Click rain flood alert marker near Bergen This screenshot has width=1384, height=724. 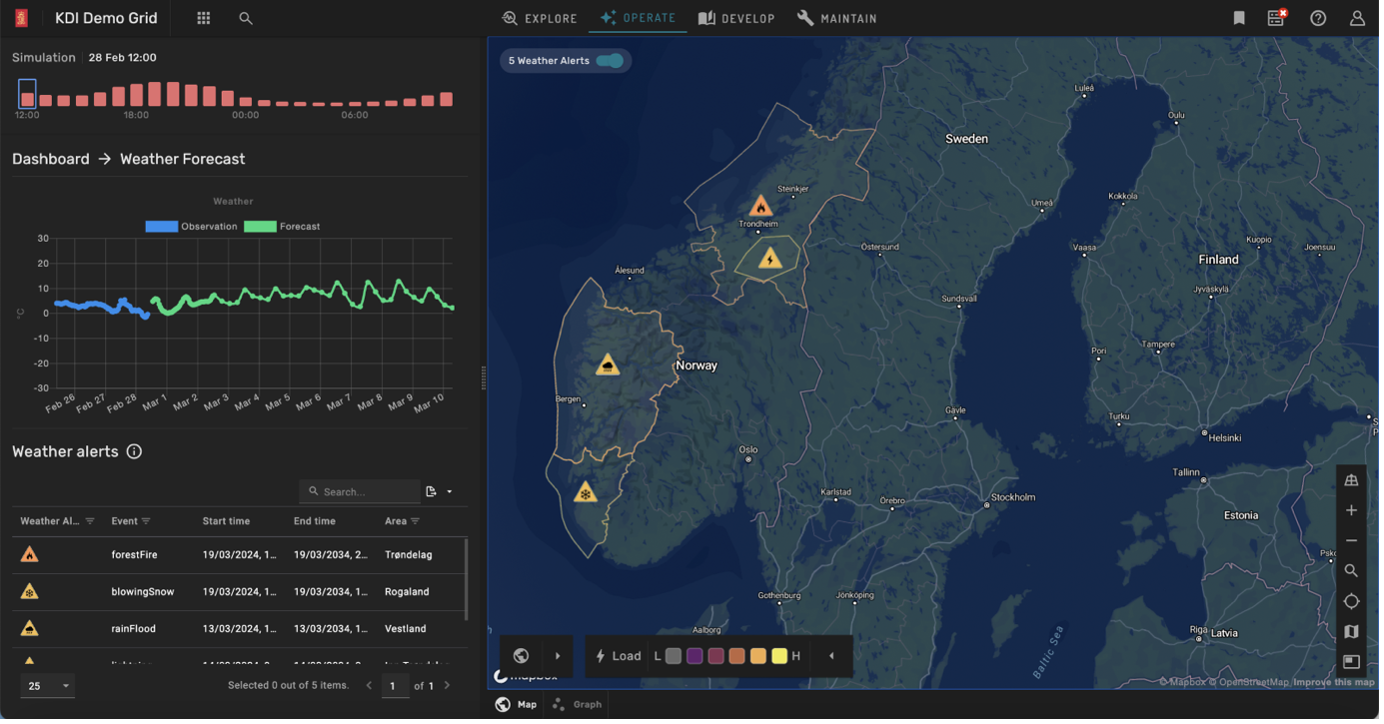[609, 366]
